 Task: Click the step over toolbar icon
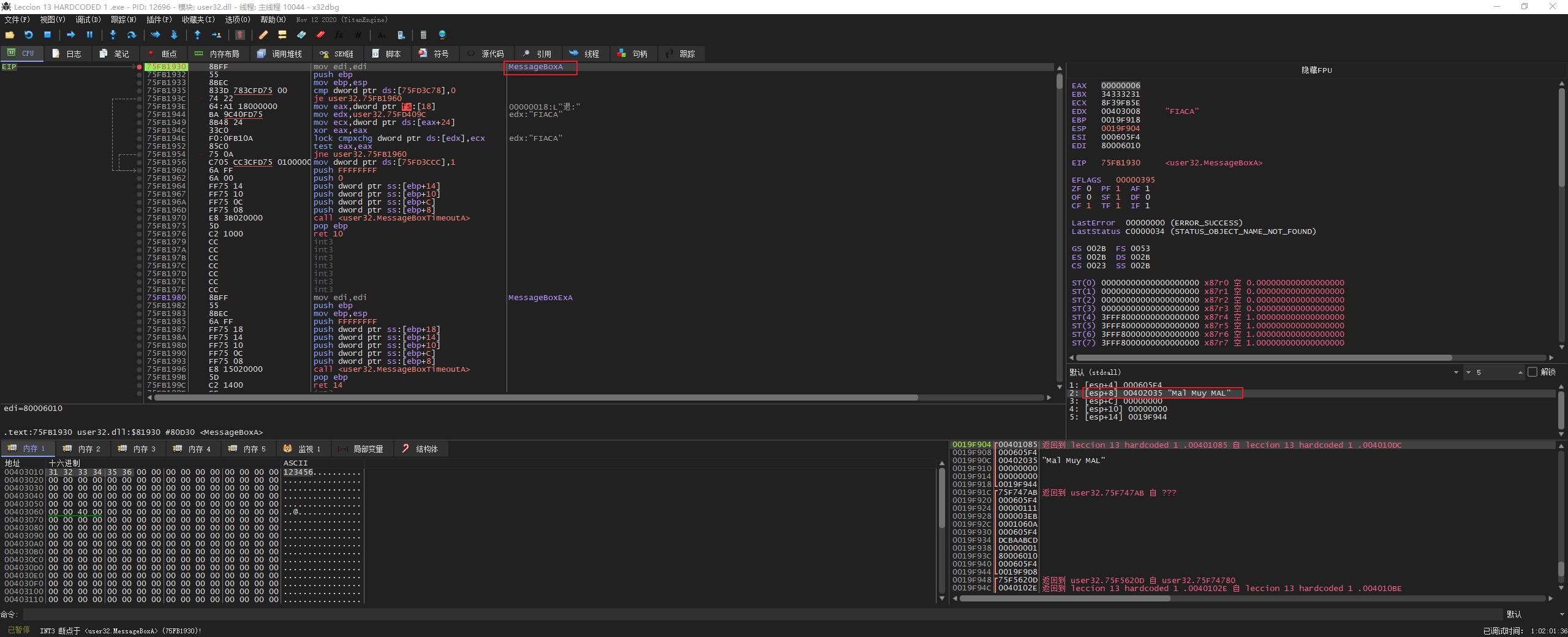click(131, 35)
